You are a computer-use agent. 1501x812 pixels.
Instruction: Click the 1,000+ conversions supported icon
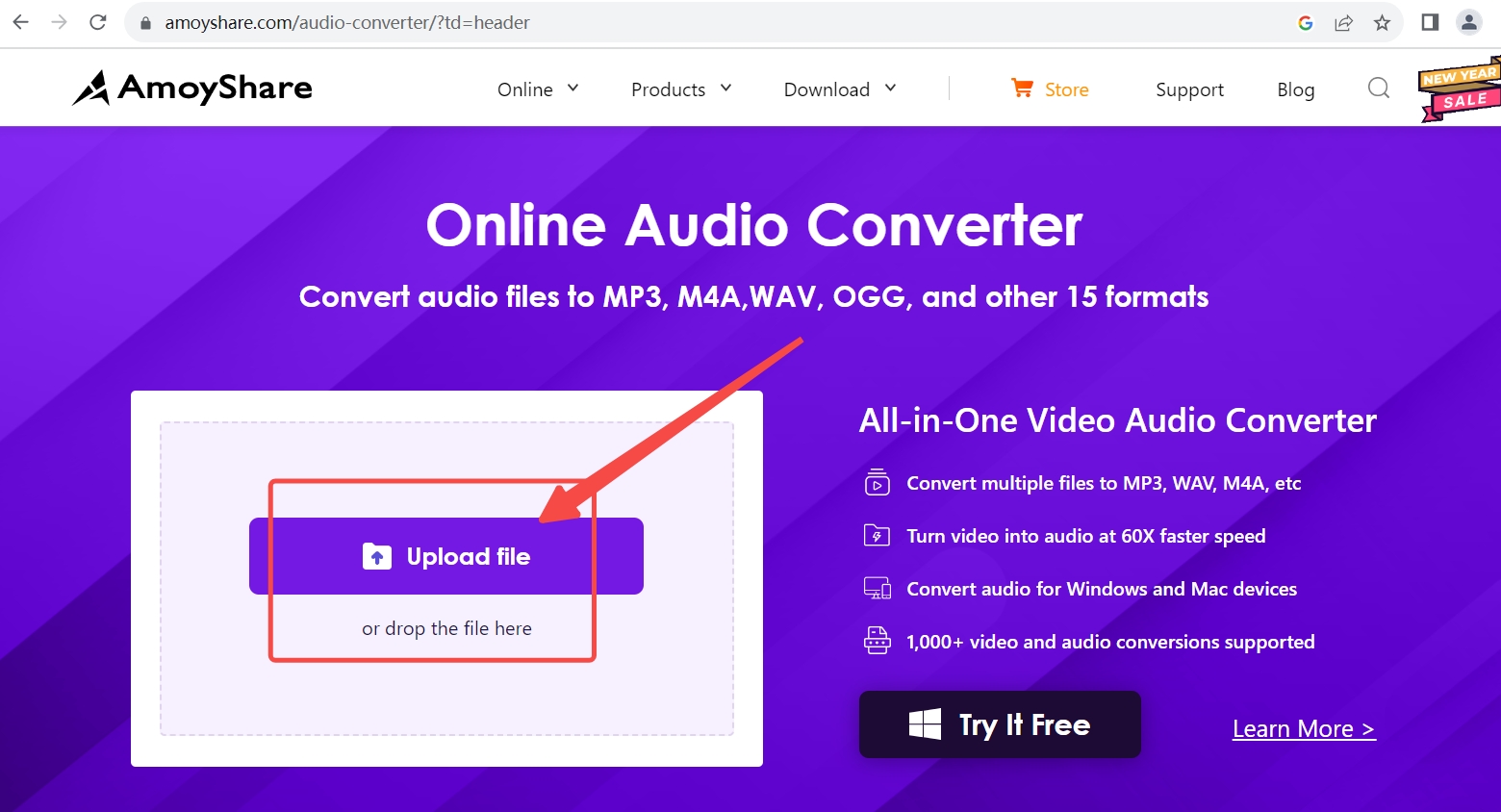pyautogui.click(x=877, y=640)
